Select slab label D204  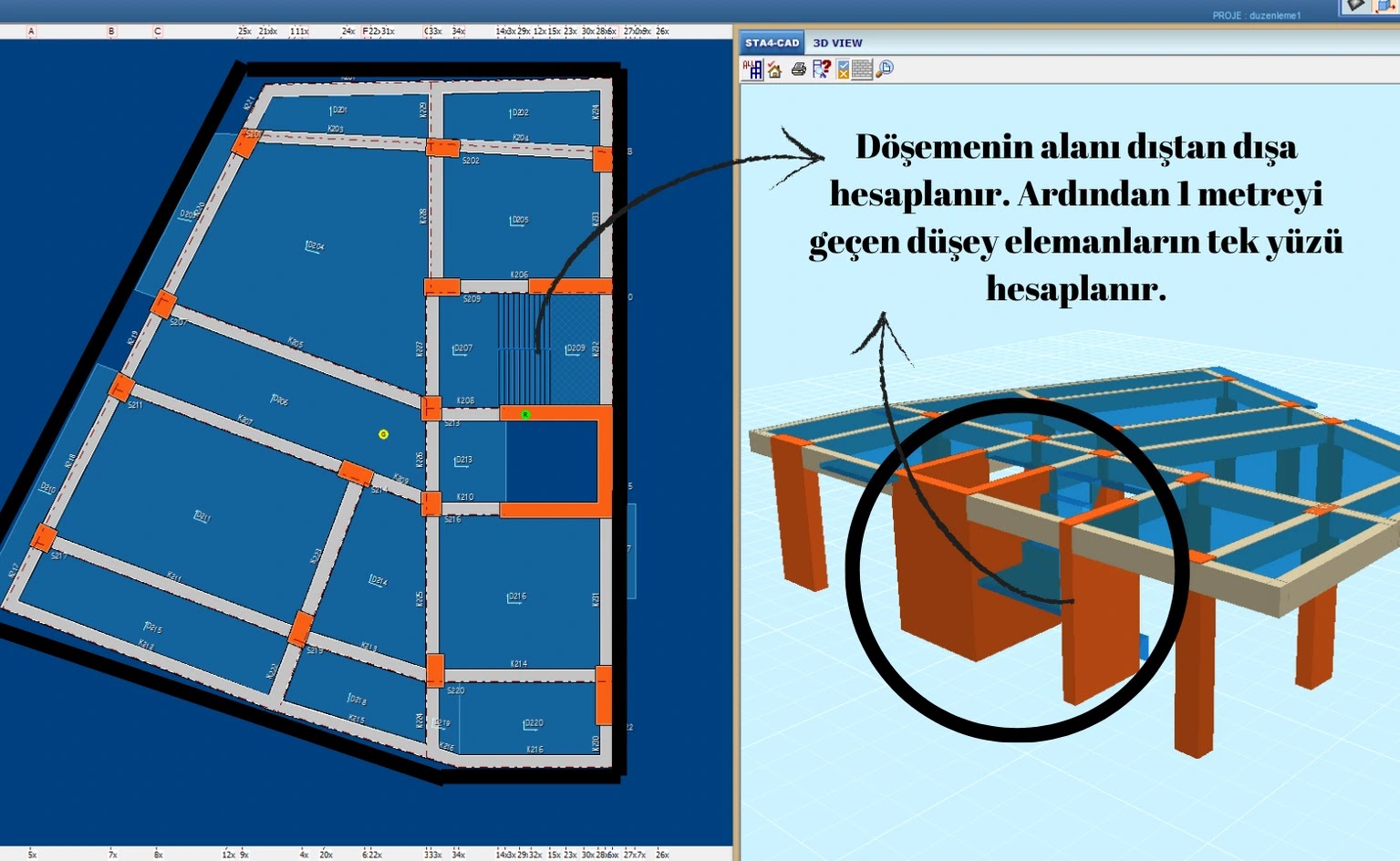click(x=315, y=246)
